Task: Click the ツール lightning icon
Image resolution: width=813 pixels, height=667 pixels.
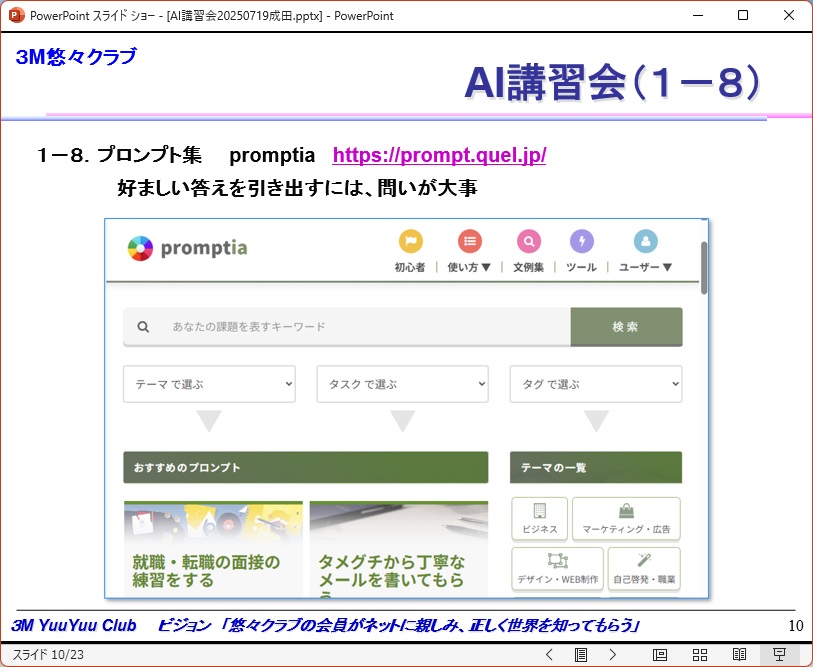Action: [581, 241]
